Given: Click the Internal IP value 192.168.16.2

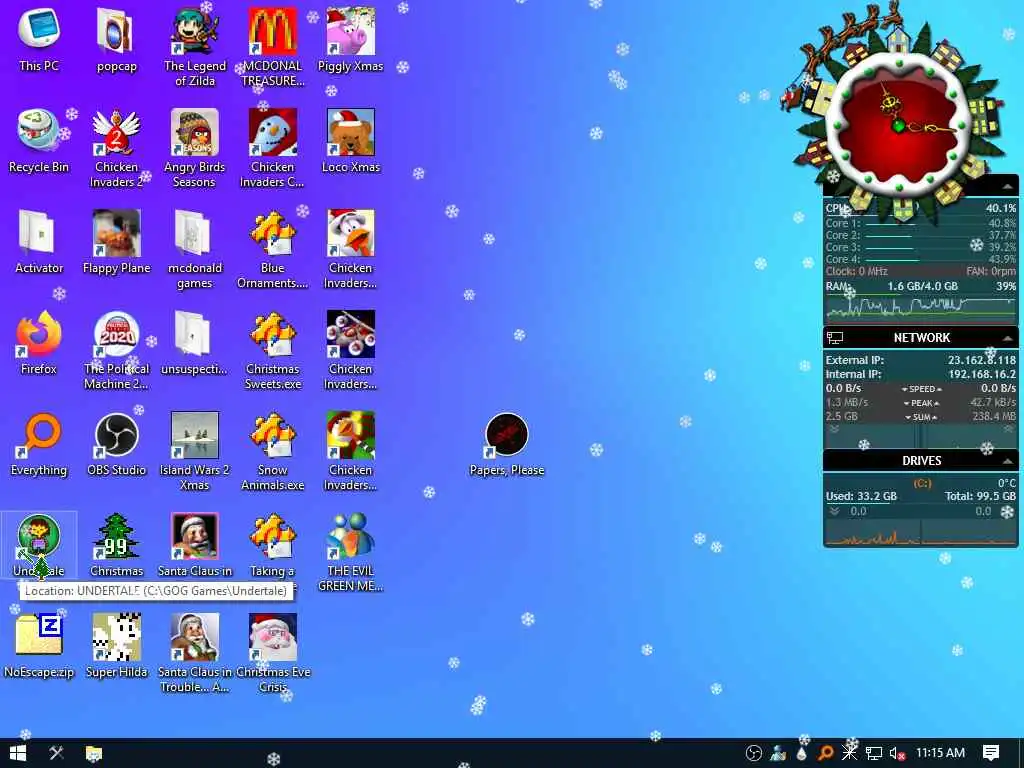Looking at the screenshot, I should [x=982, y=374].
